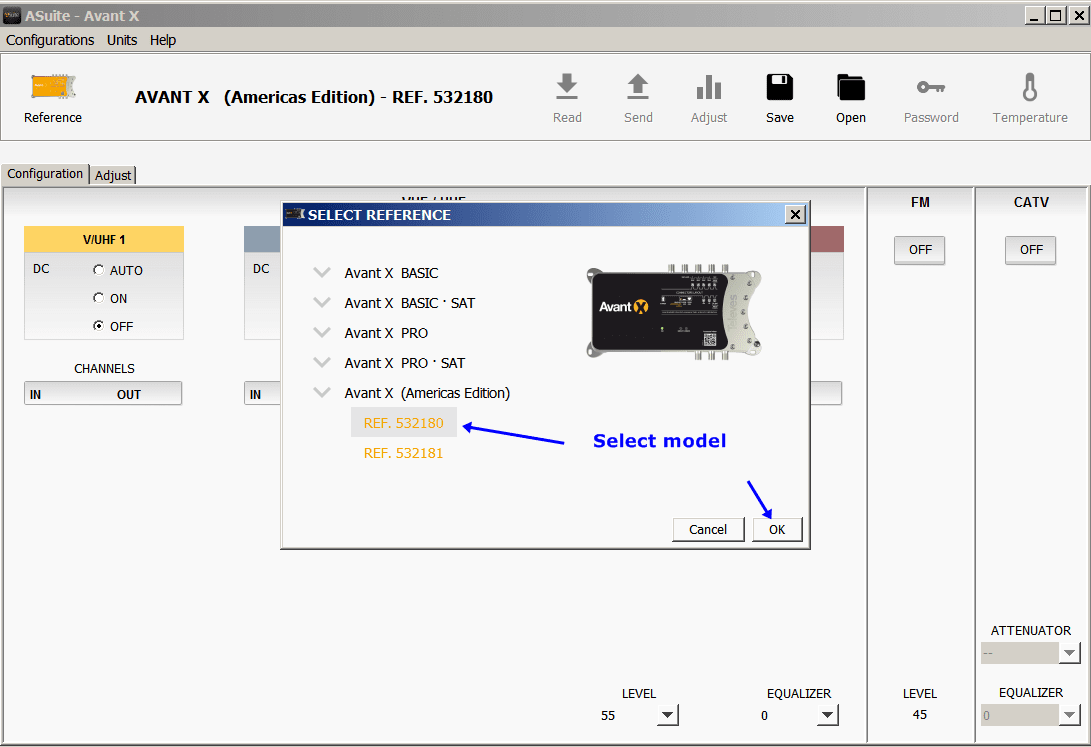
Task: Open the Units menu
Action: click(x=122, y=40)
